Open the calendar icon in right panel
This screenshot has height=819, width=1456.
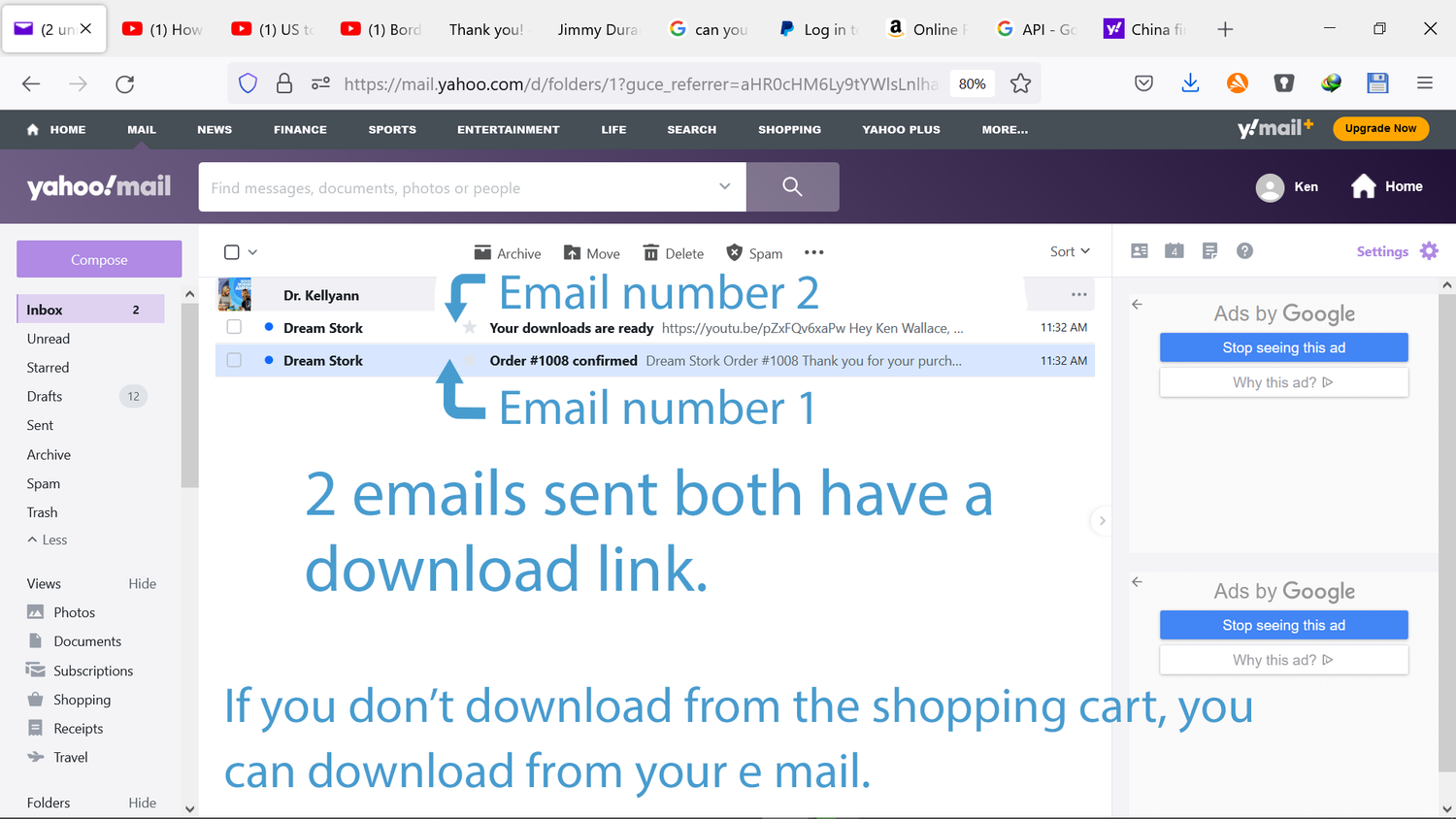point(1175,251)
